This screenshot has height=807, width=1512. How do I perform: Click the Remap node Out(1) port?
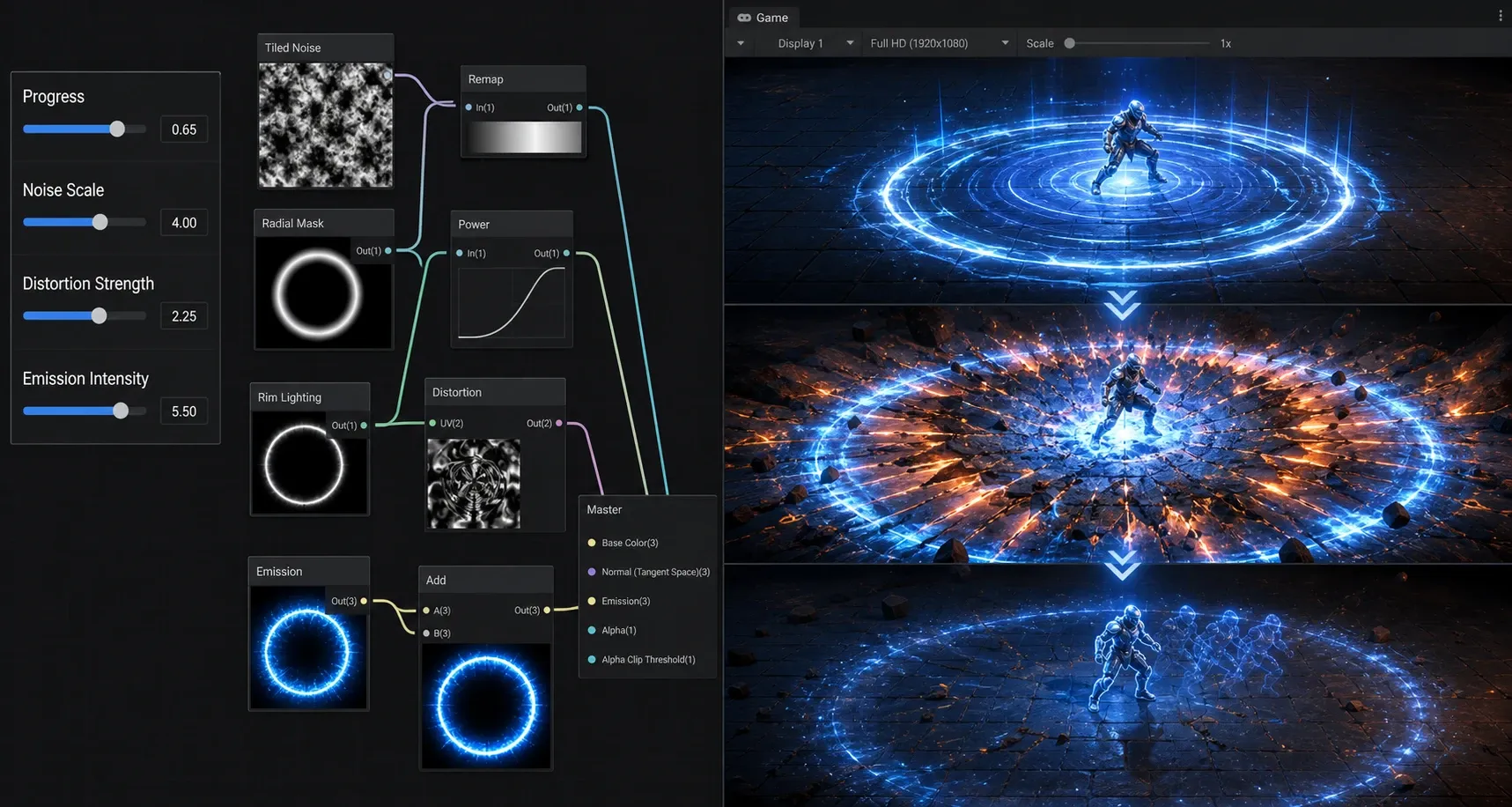[x=579, y=107]
